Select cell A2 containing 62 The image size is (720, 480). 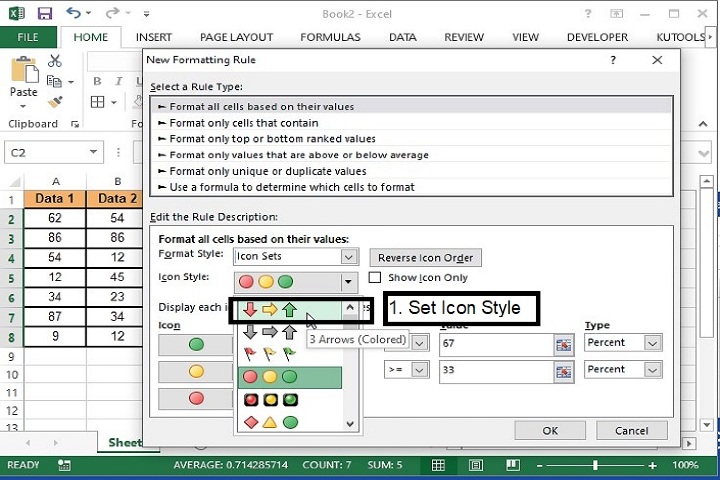[x=55, y=218]
